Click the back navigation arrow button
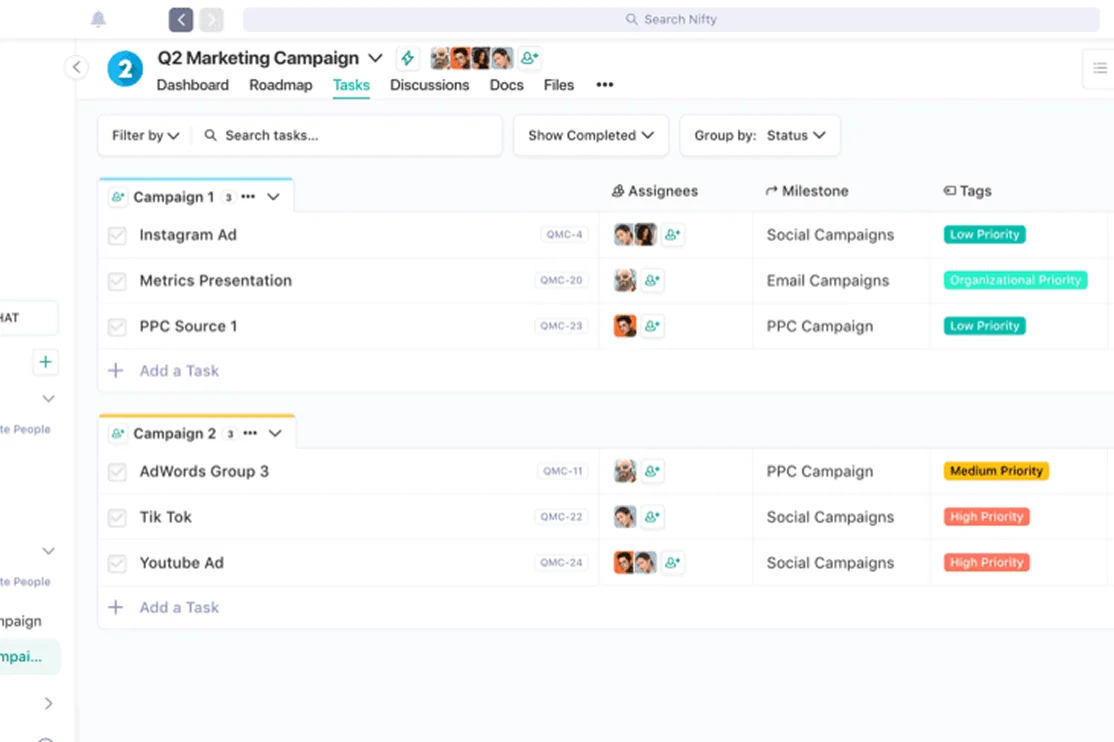 [x=181, y=19]
